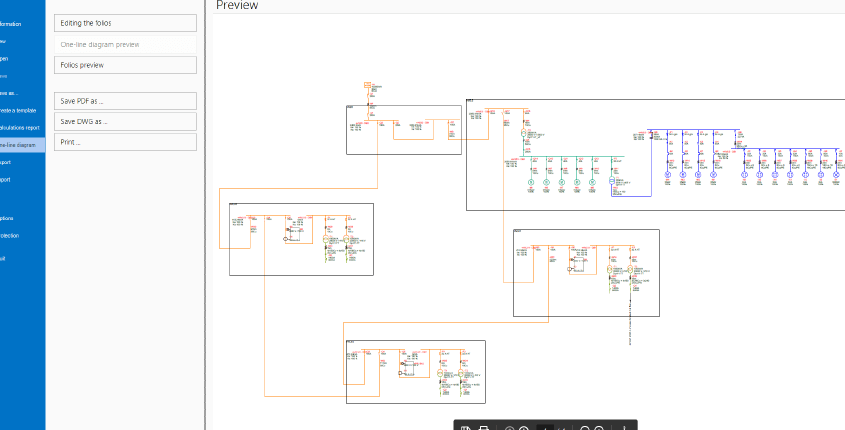The width and height of the screenshot is (845, 430).
Task: Select highlighted One-line diagram menu entry
Action: 23,145
